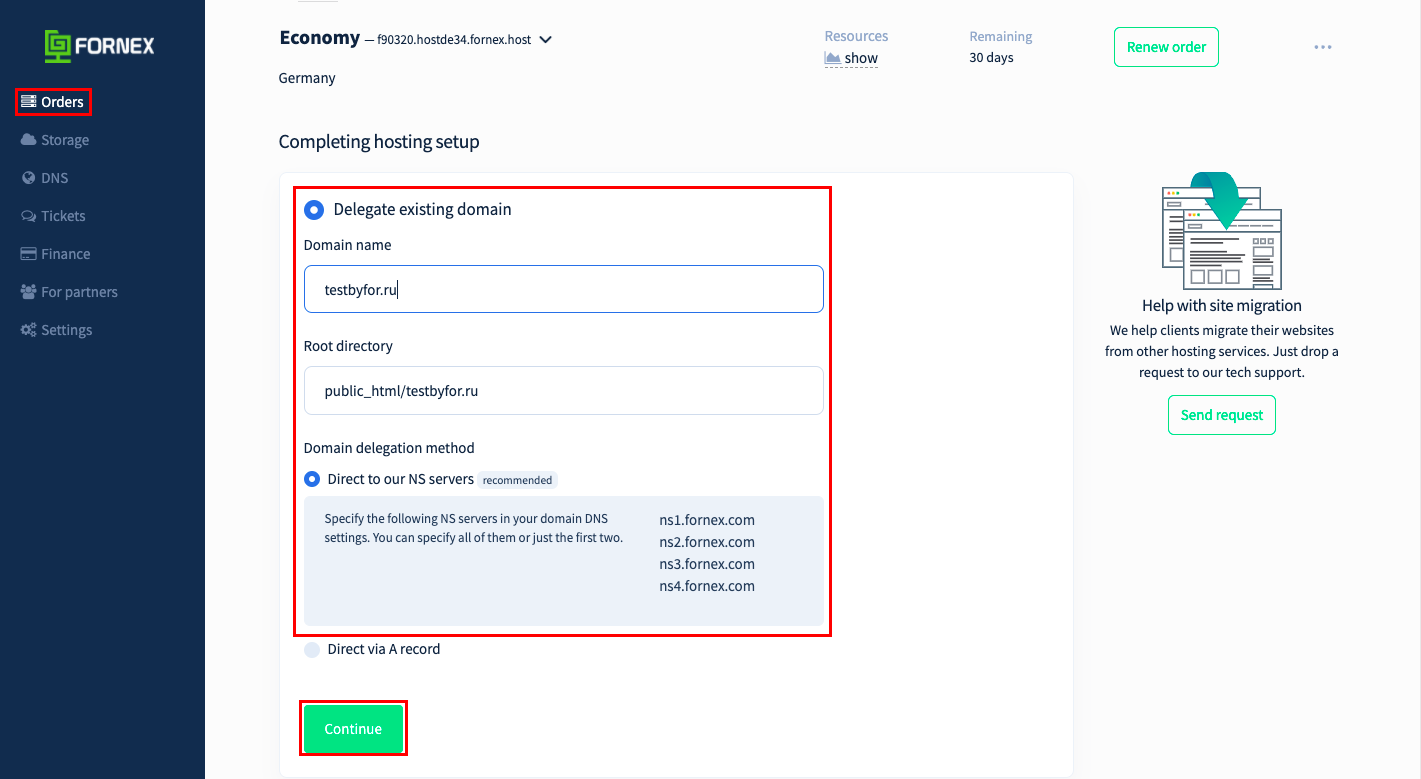Click the recommended badge
The width and height of the screenshot is (1421, 779).
click(517, 480)
